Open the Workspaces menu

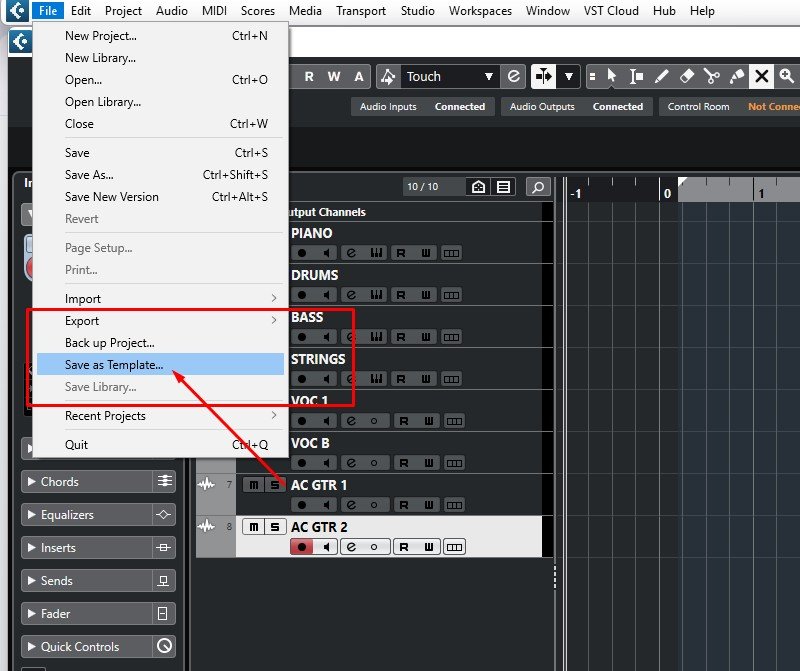pyautogui.click(x=480, y=11)
